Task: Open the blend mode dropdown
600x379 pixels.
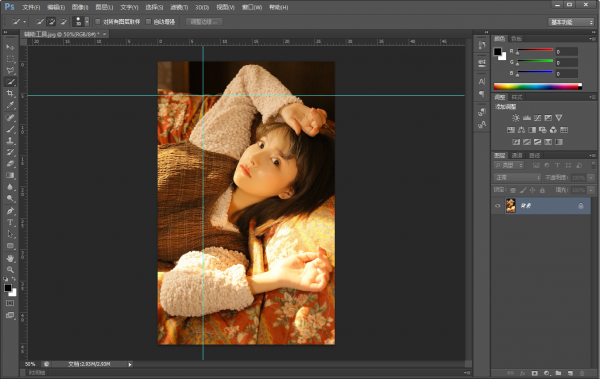Action: point(517,178)
